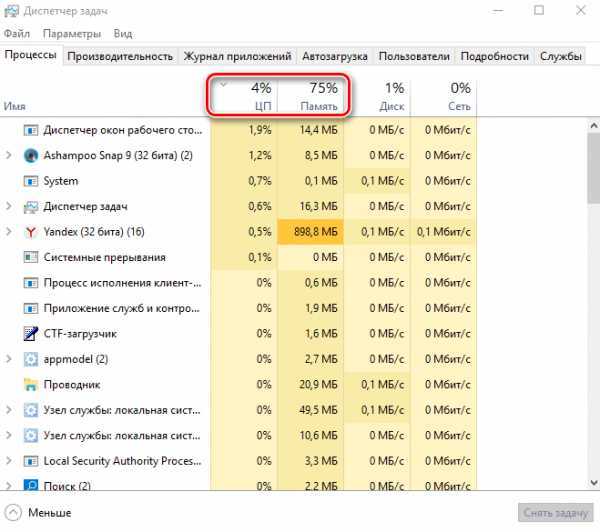Click the scrollbar down arrow
The image size is (600, 532).
point(593,483)
